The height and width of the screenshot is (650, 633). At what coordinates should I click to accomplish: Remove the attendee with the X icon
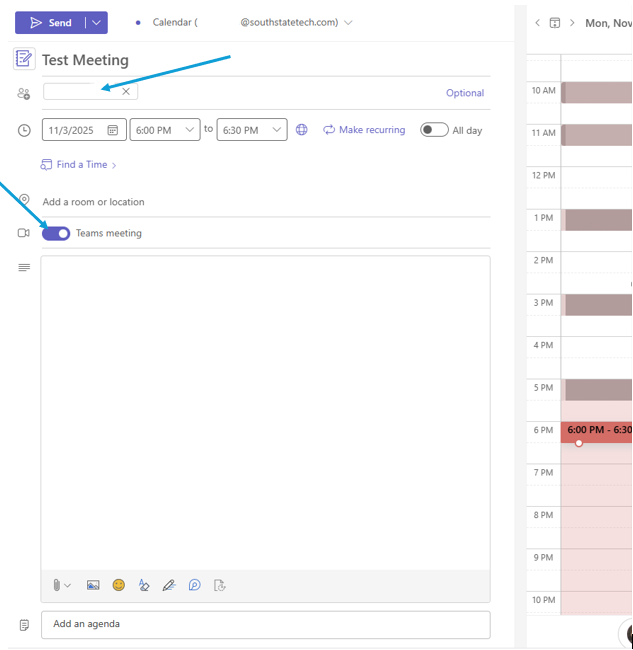pyautogui.click(x=126, y=92)
